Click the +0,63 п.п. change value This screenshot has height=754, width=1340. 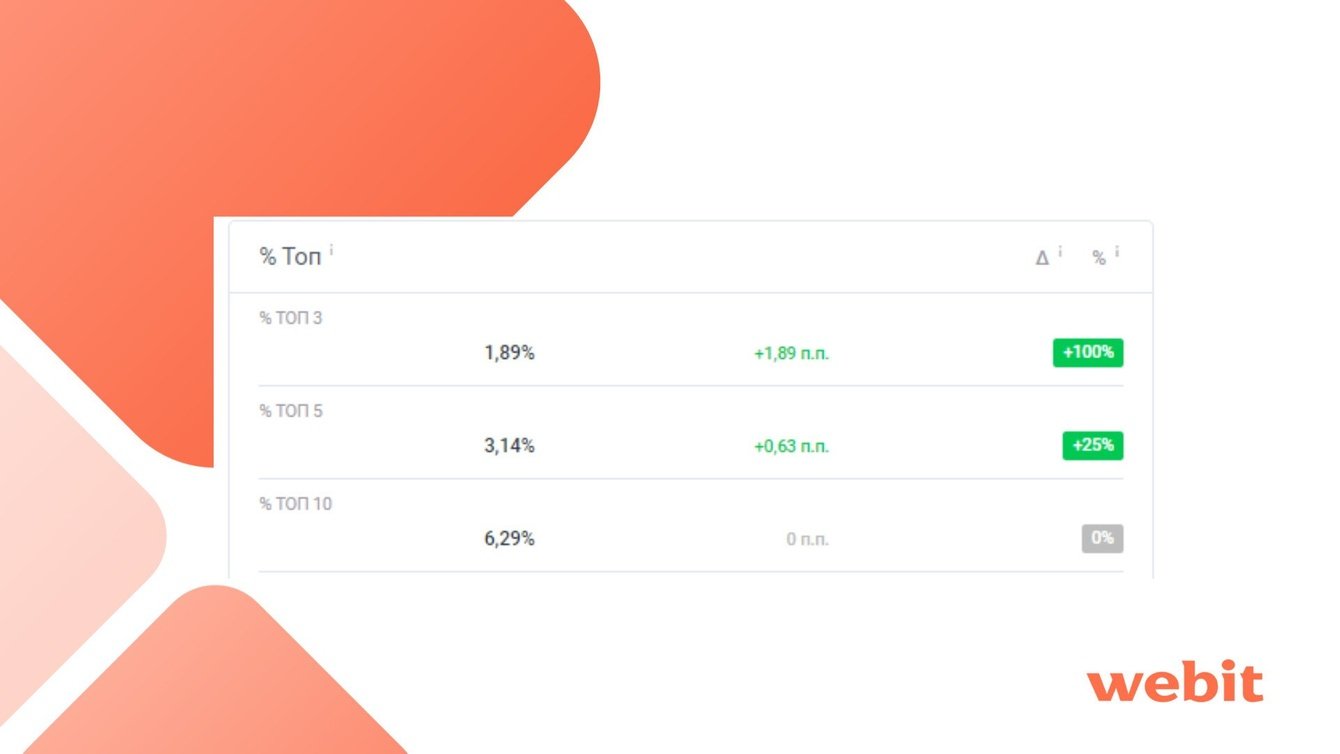click(791, 446)
